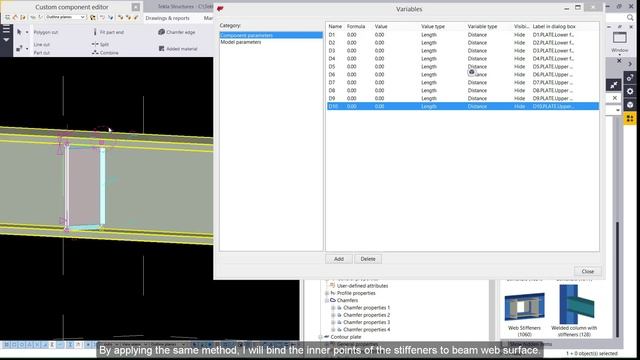Select User-defined attributes tree item
This screenshot has height=360, width=640.
coord(362,286)
